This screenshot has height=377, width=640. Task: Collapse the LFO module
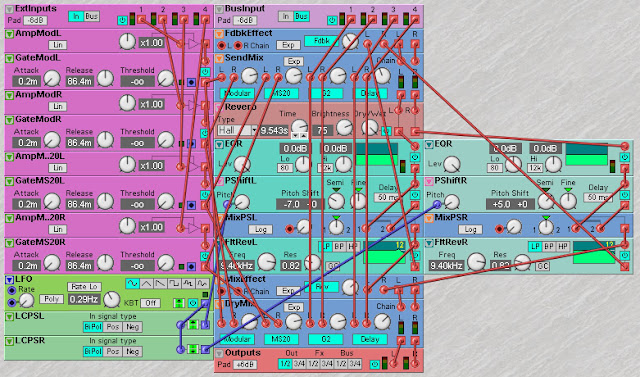[9, 280]
